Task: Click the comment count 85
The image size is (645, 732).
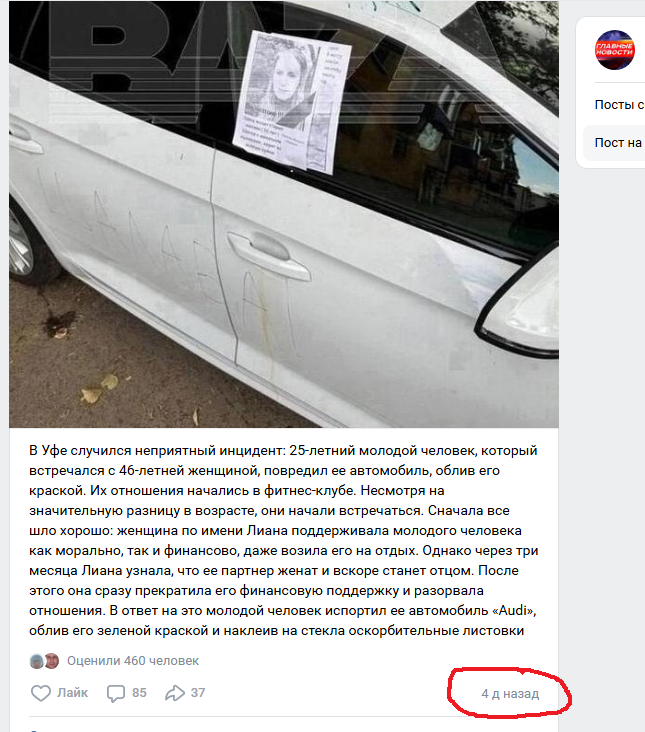Action: click(x=139, y=693)
